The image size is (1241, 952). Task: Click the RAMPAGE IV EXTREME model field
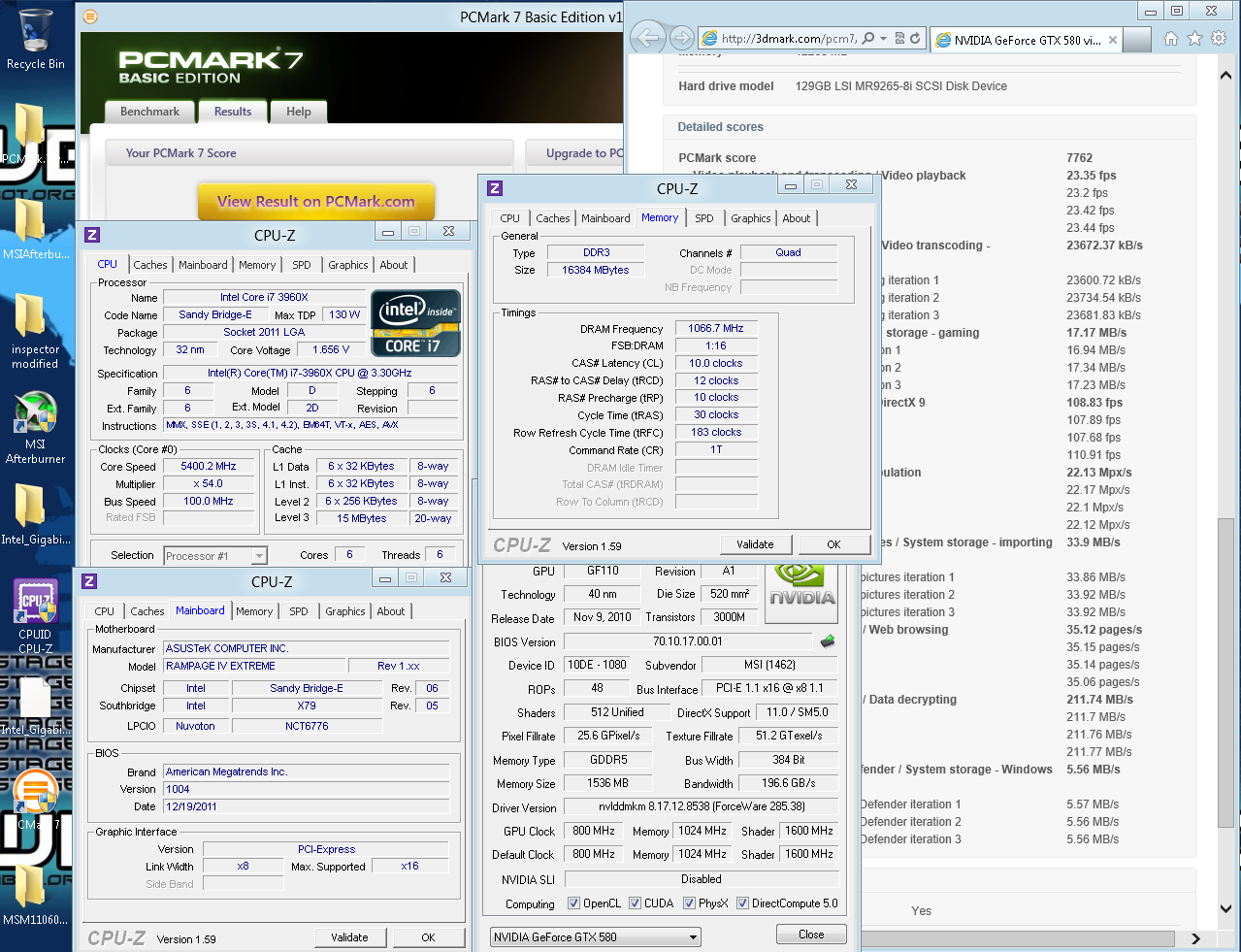[254, 667]
